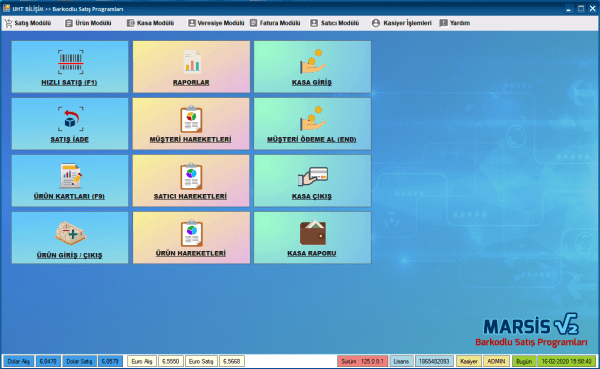Click Müşteri Ödeme Al (END) tile

313,124
